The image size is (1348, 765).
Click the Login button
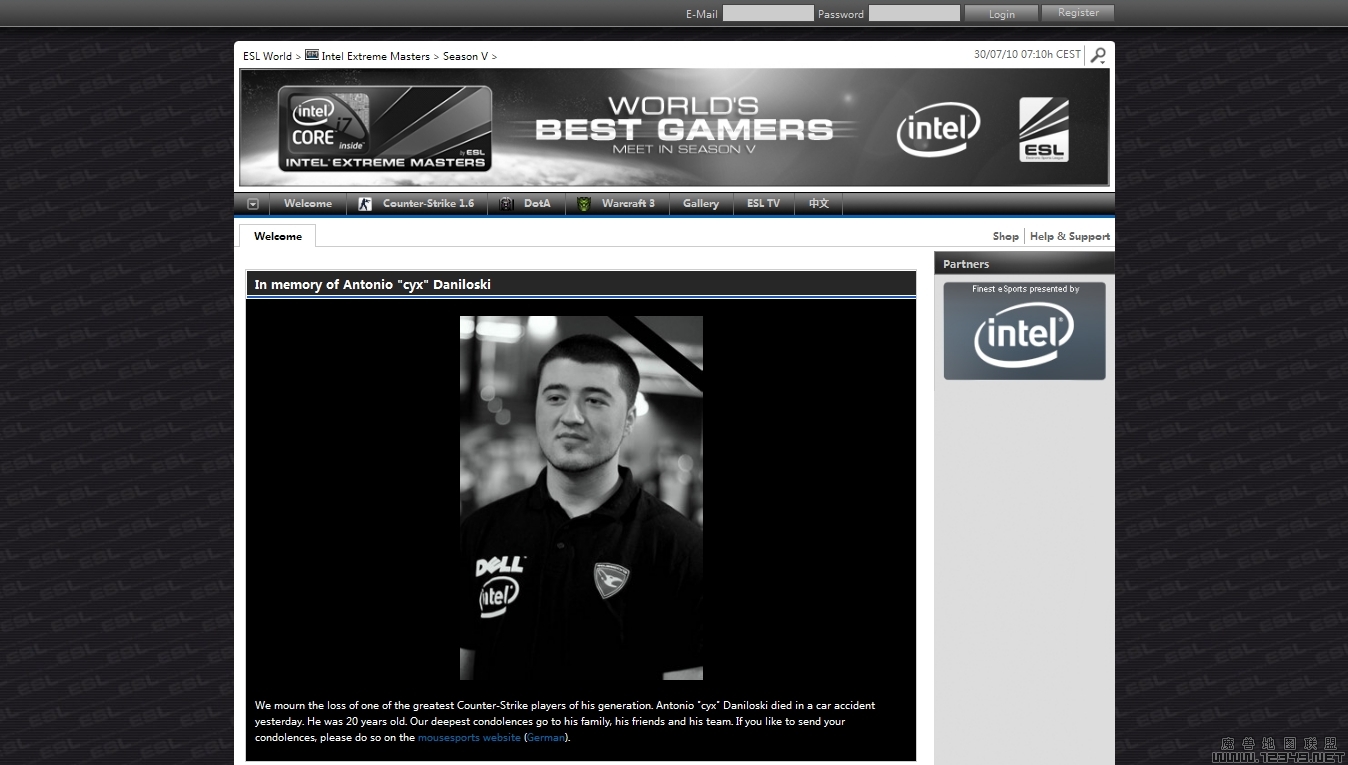coord(1001,13)
